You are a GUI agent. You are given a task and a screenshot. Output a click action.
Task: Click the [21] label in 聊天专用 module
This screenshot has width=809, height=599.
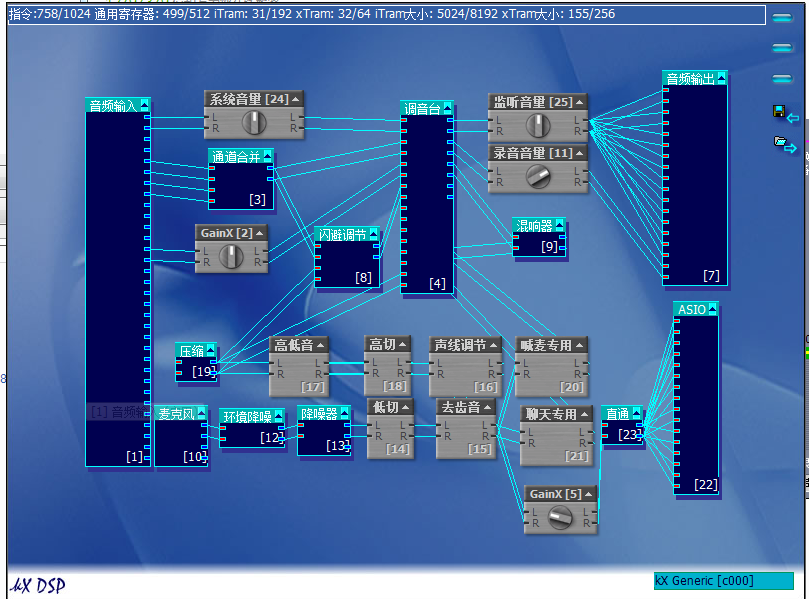click(576, 456)
